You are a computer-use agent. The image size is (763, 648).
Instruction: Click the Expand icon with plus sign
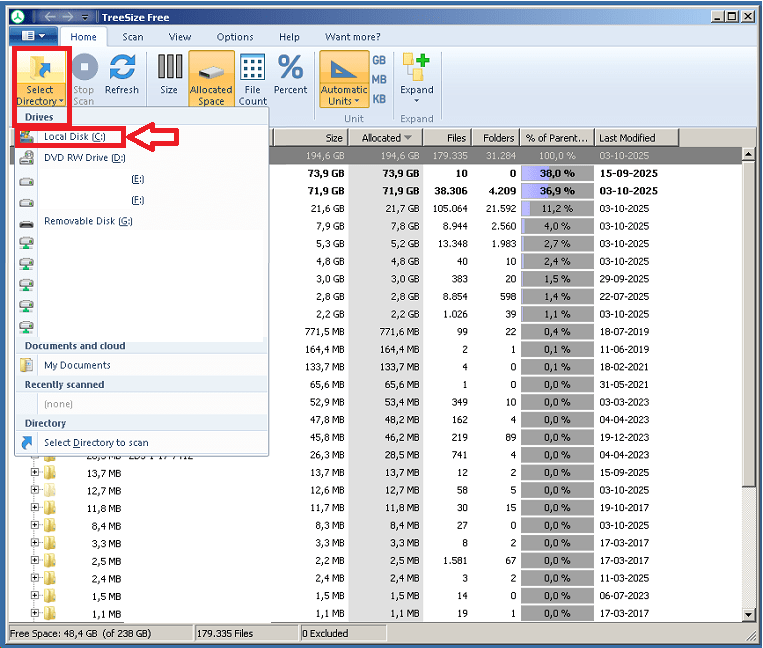416,68
